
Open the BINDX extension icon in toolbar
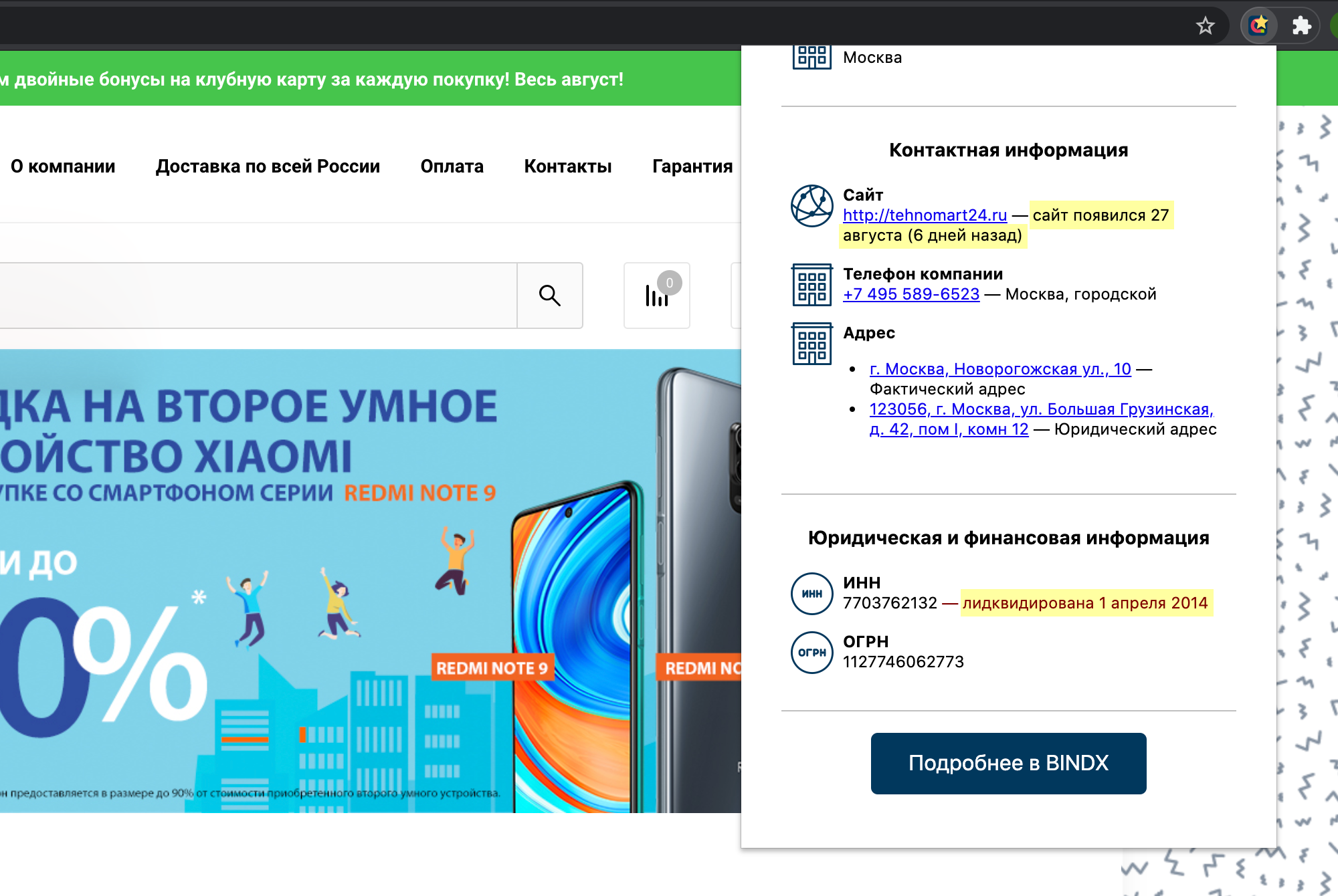[x=1260, y=26]
